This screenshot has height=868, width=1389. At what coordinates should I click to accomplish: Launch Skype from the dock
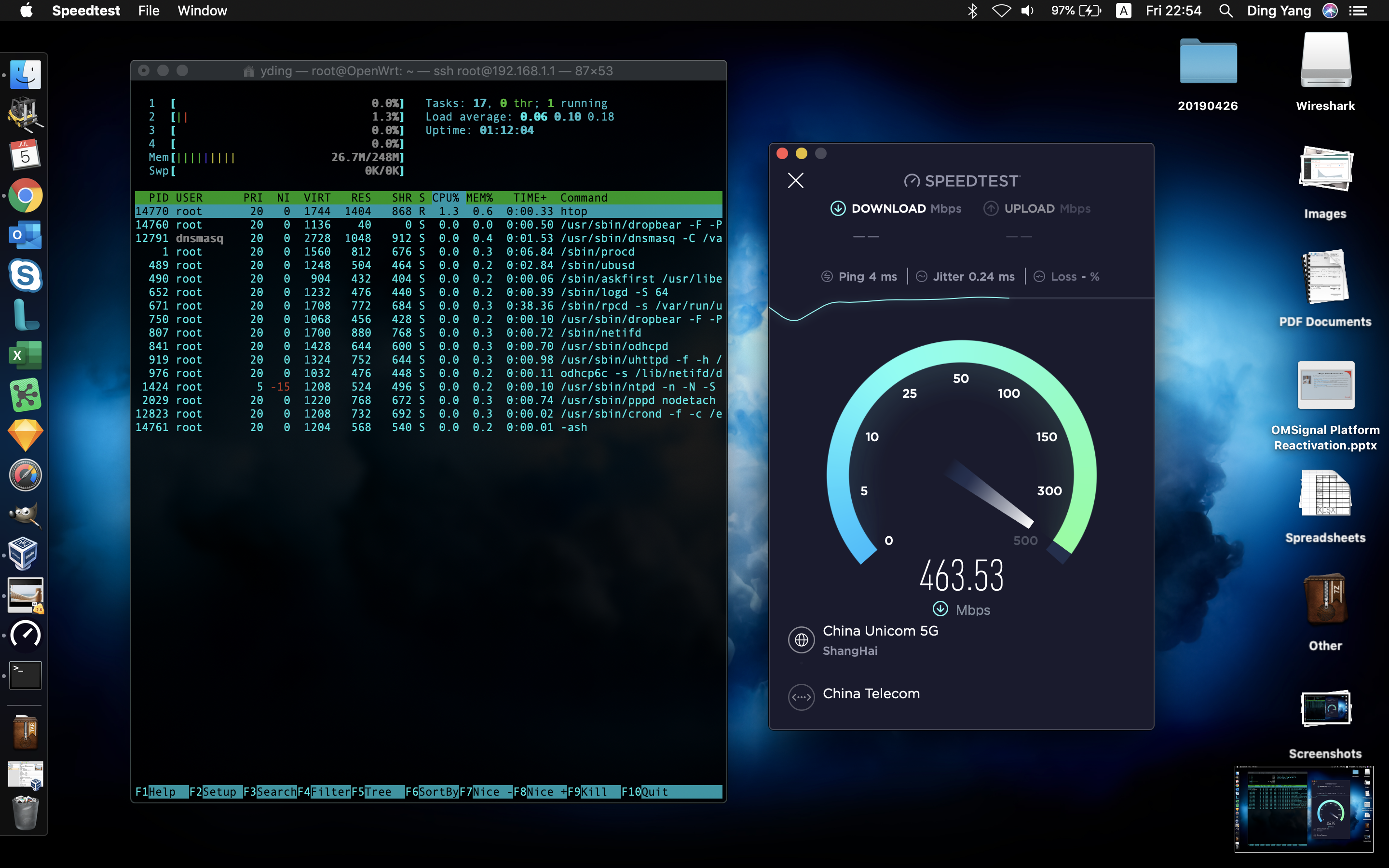tap(25, 275)
